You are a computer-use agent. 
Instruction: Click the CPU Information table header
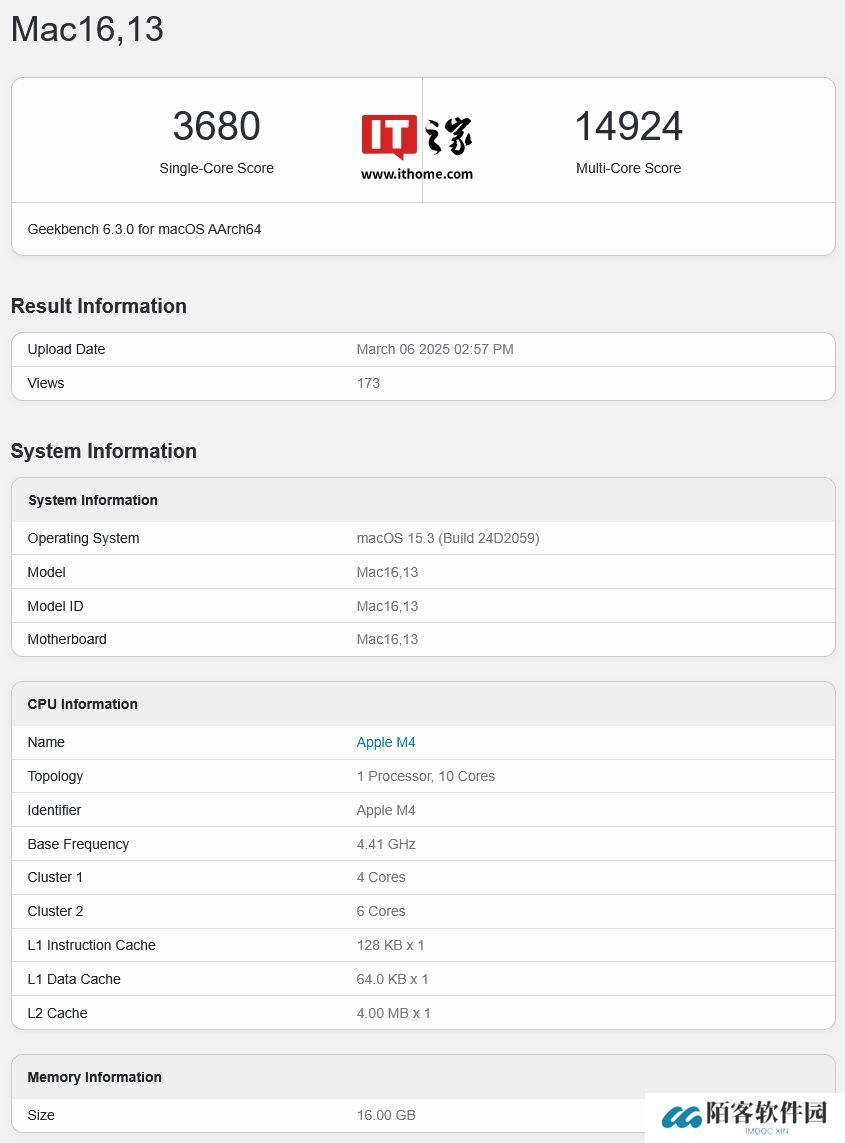83,704
